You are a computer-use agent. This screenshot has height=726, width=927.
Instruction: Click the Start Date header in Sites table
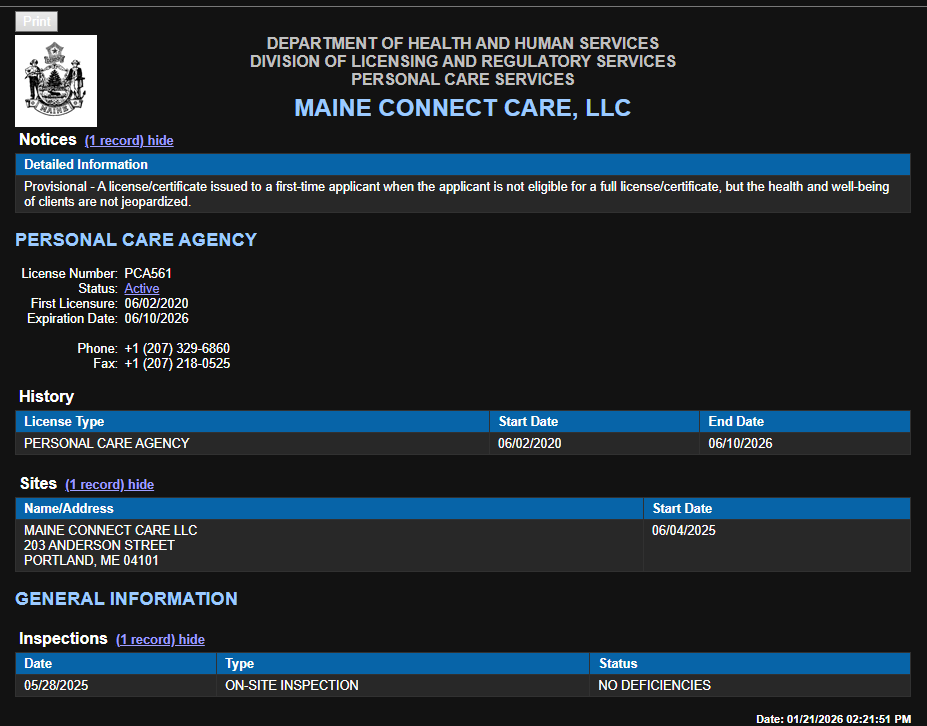click(x=682, y=508)
